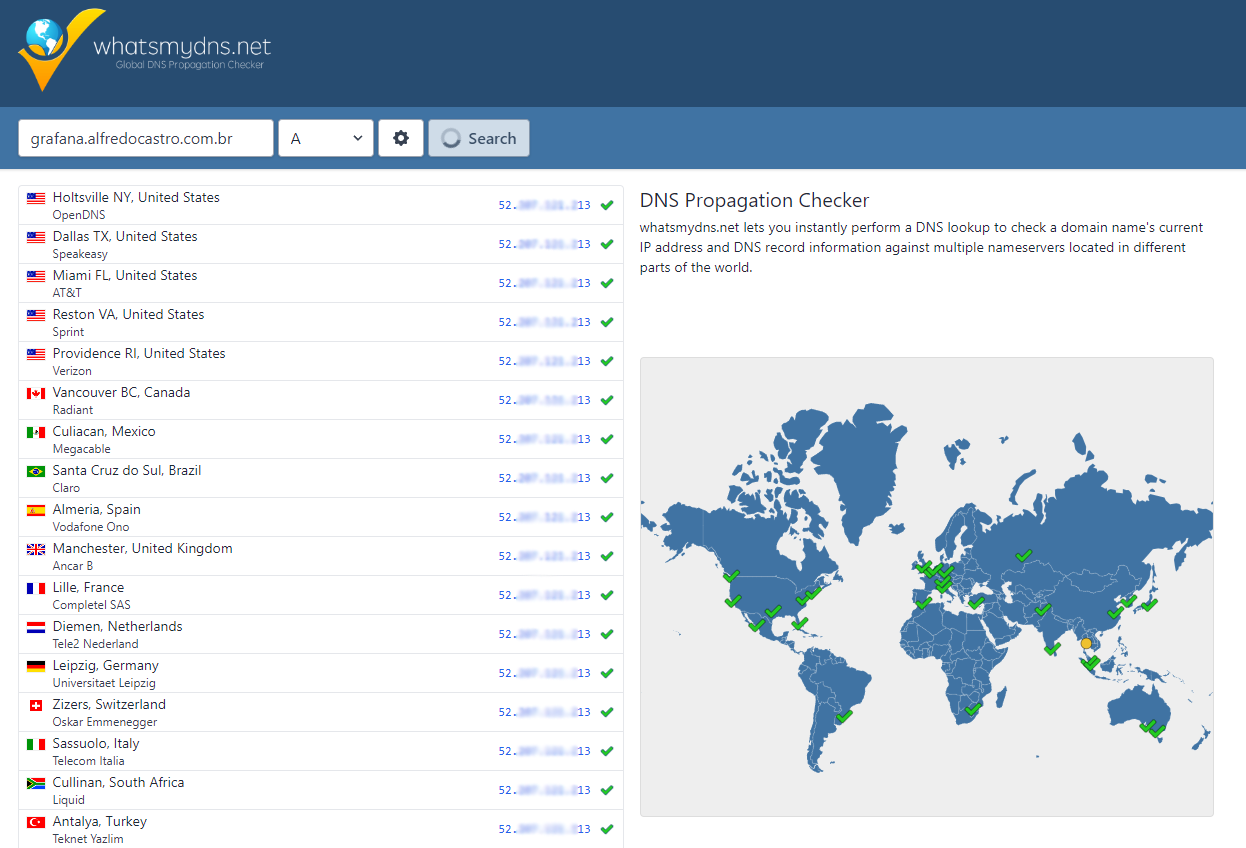Image resolution: width=1246 pixels, height=848 pixels.
Task: Click the "DNS Propagation Checker" heading
Action: pos(755,201)
